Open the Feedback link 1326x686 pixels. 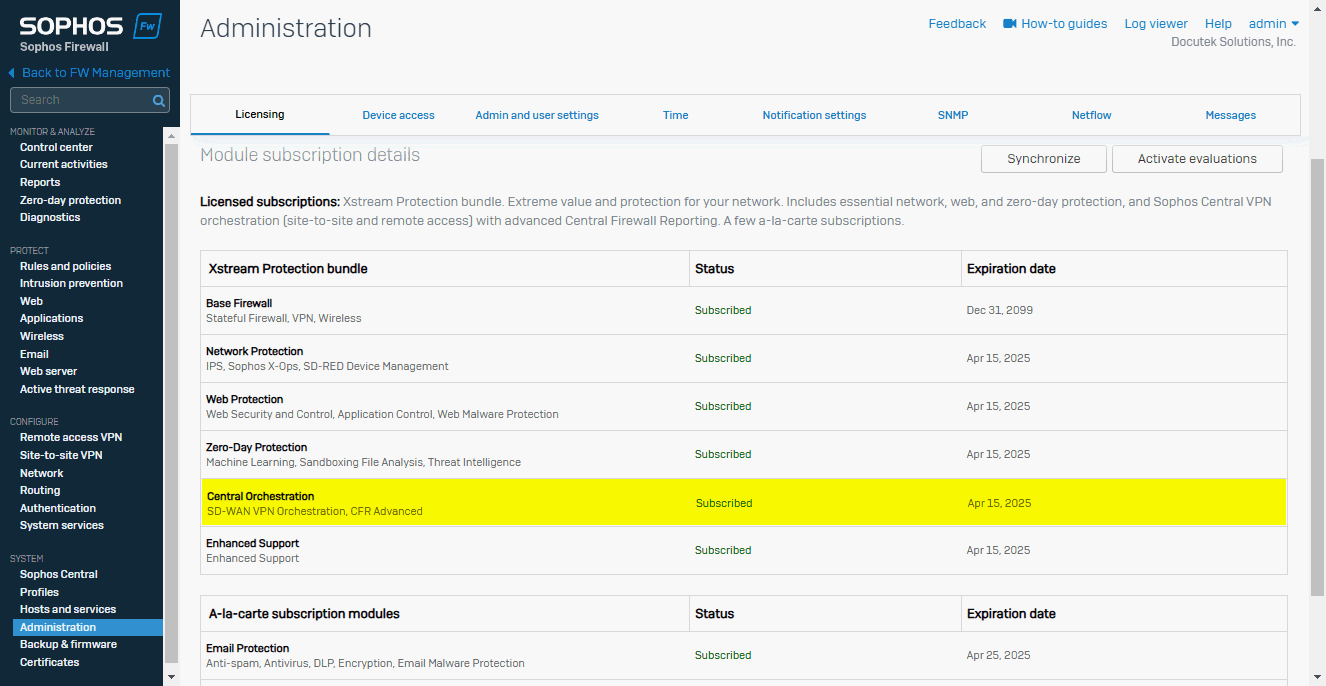pos(957,23)
